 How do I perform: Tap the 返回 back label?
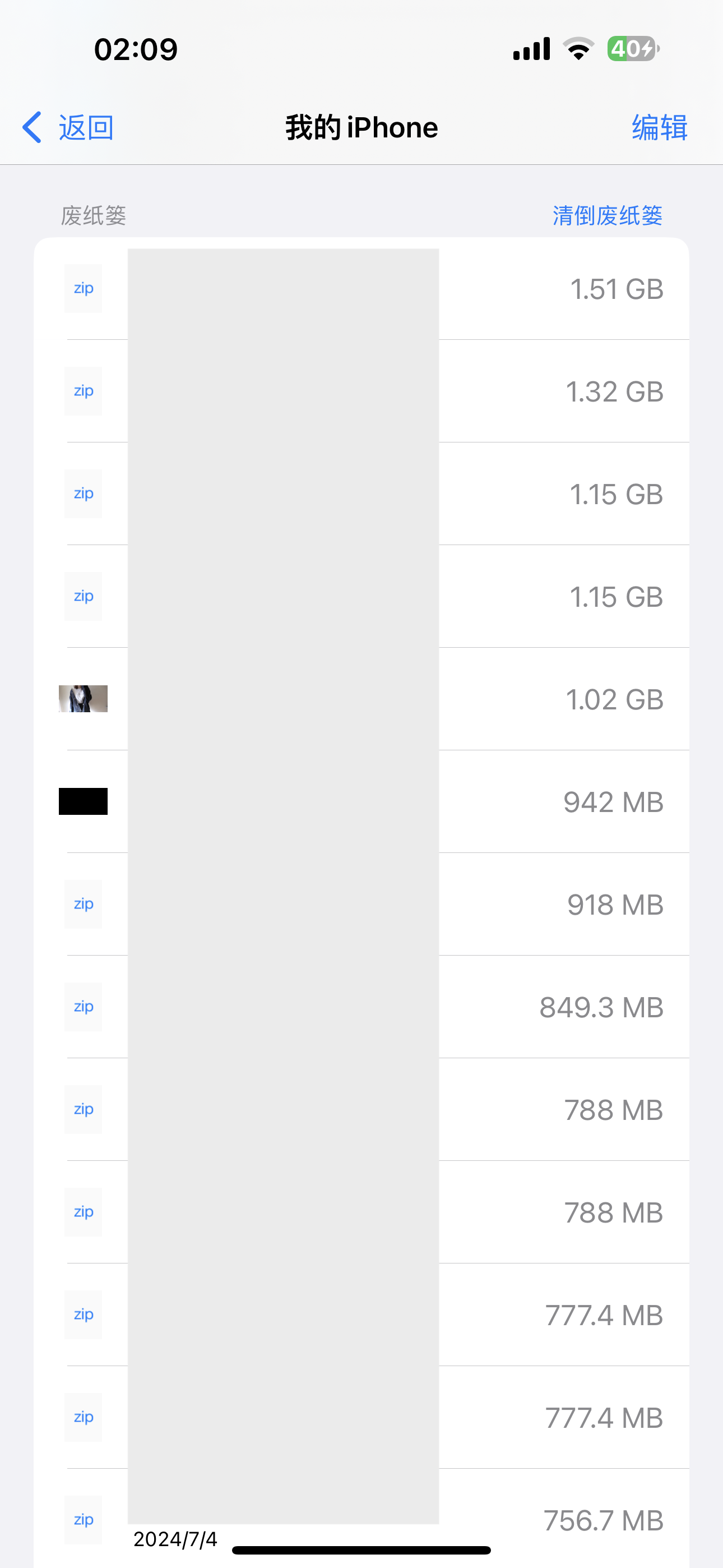tap(86, 128)
